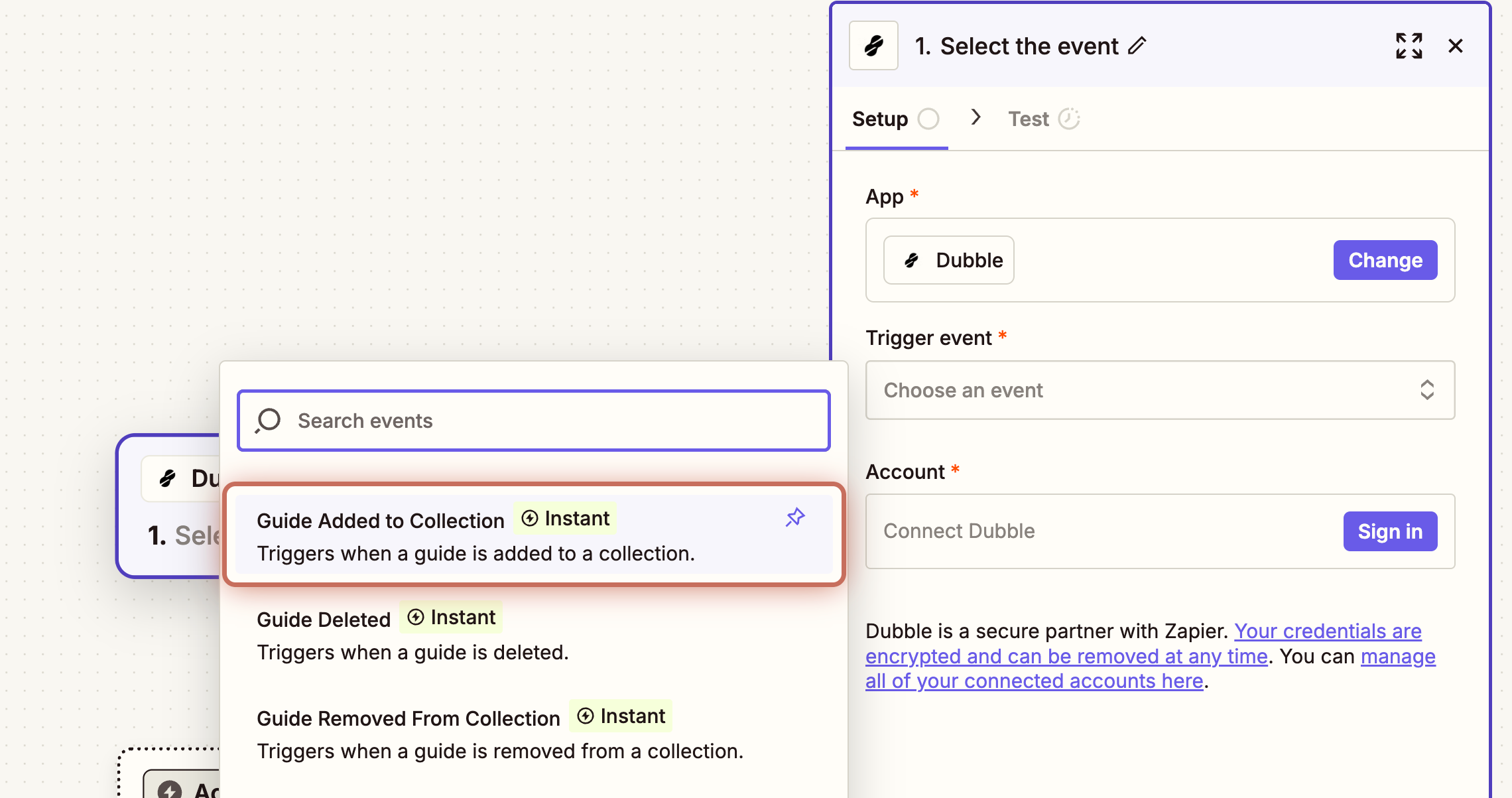This screenshot has height=798, width=1512.
Task: Click the search magnifier icon
Action: (x=268, y=421)
